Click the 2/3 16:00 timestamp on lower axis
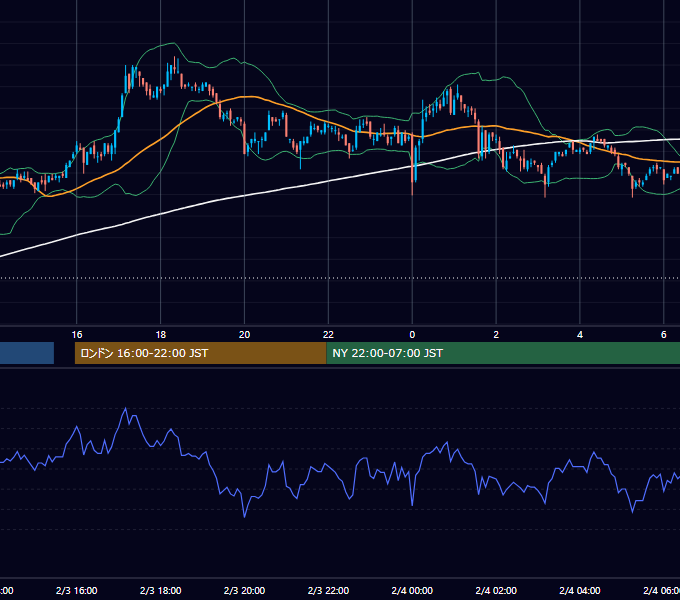This screenshot has height=600, width=680. coord(77,590)
